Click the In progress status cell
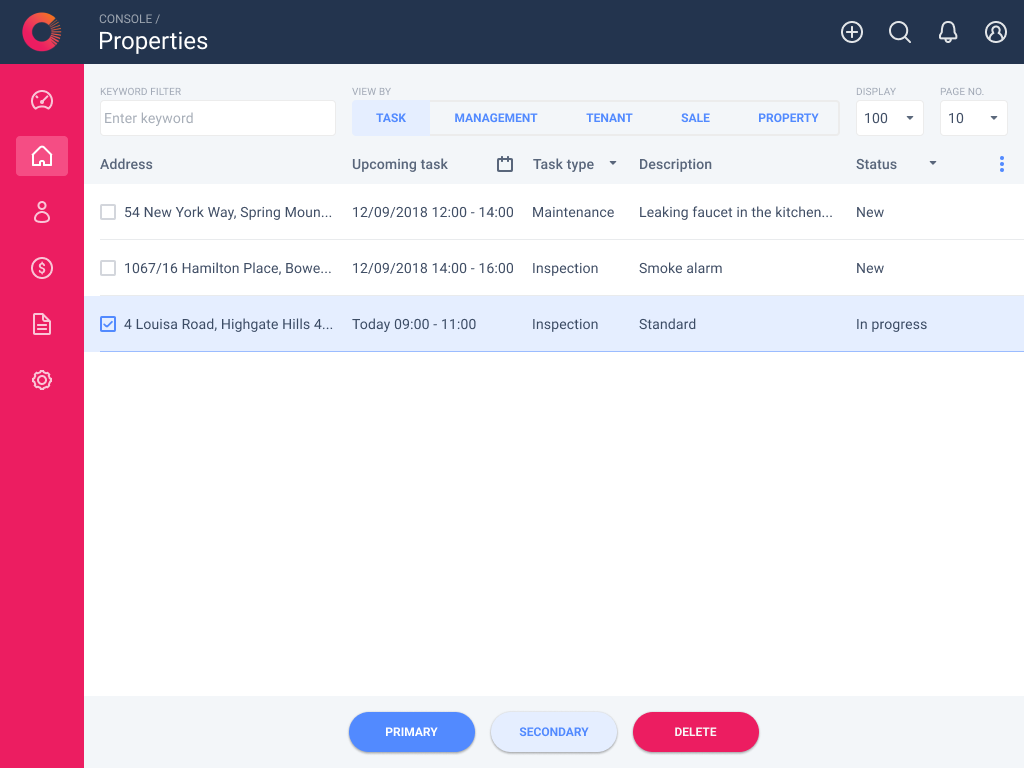The width and height of the screenshot is (1024, 768). 891,324
